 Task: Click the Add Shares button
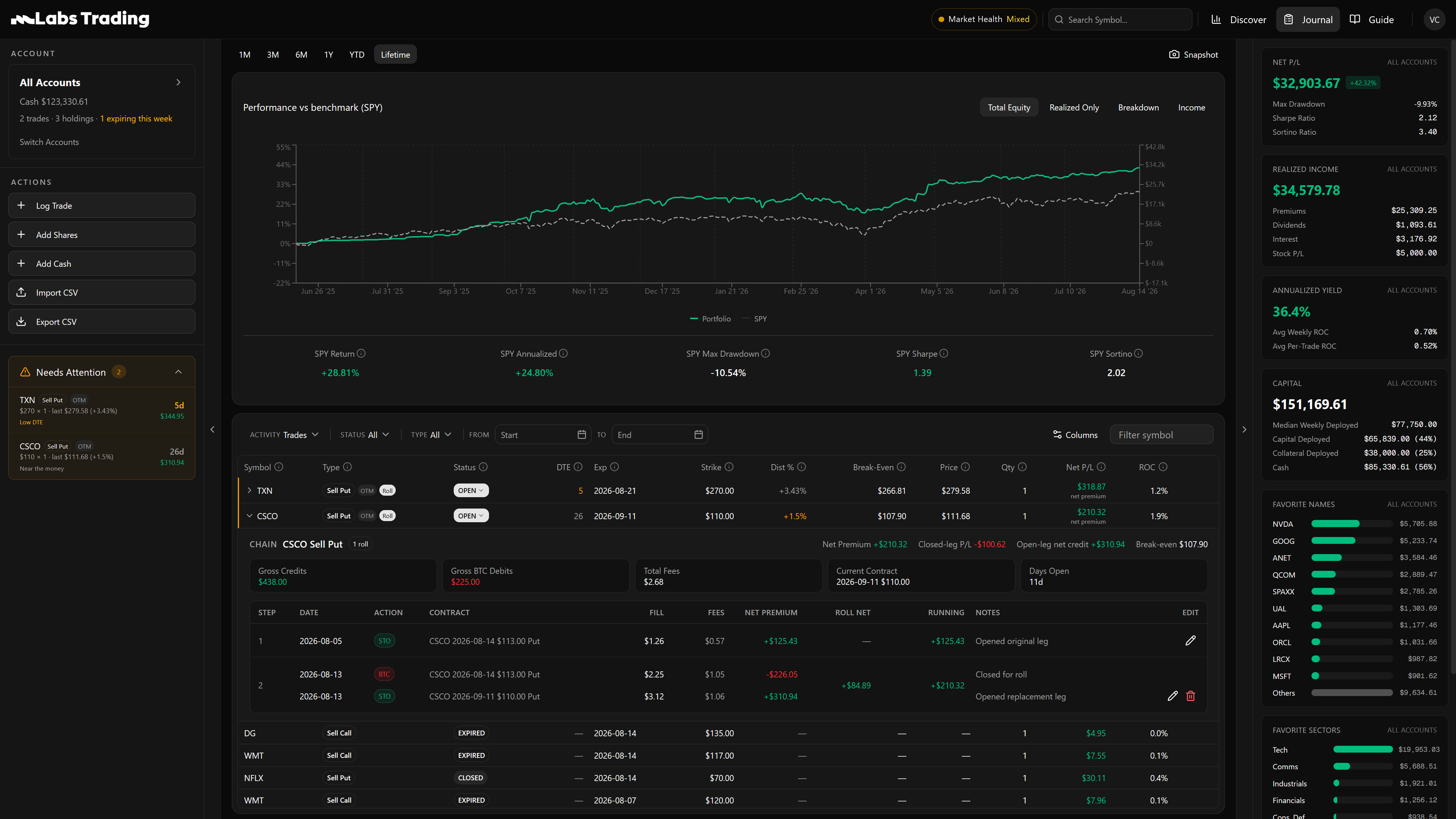[x=102, y=234]
